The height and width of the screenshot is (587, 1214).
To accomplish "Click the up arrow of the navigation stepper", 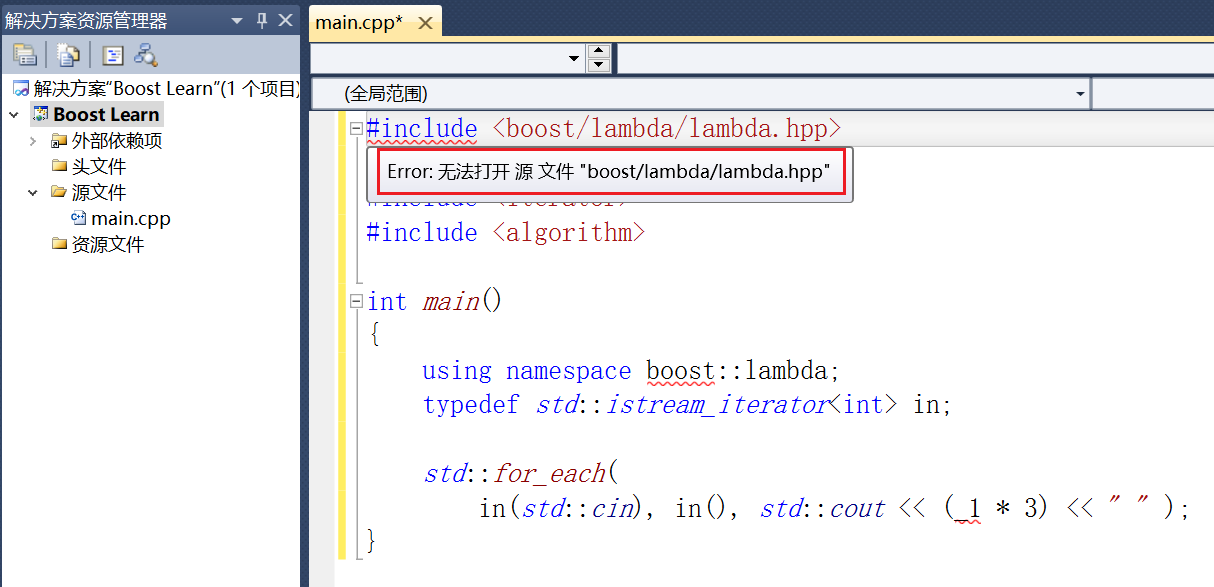I will coord(597,51).
